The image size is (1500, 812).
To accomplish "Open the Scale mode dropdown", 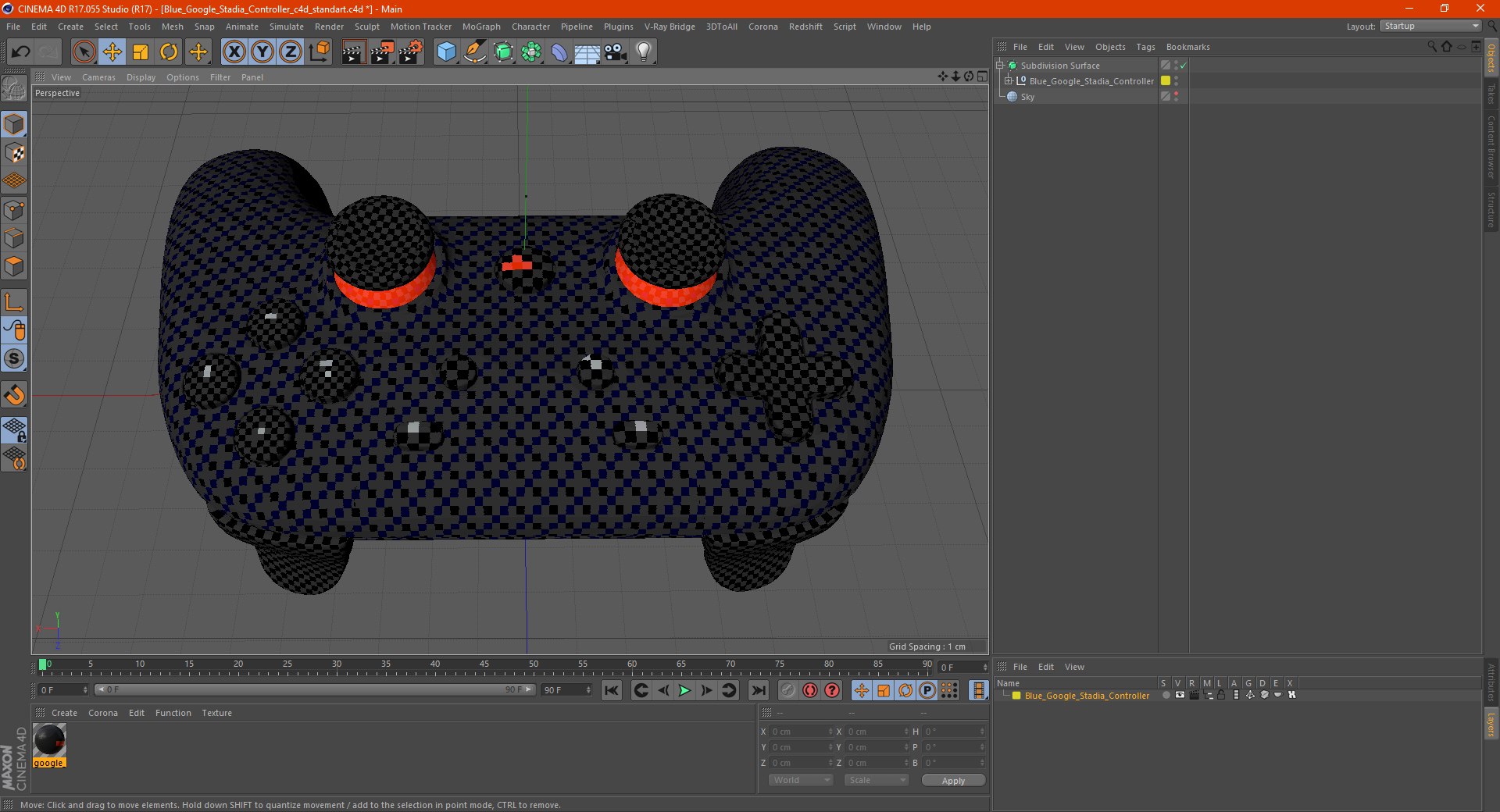I will point(877,780).
